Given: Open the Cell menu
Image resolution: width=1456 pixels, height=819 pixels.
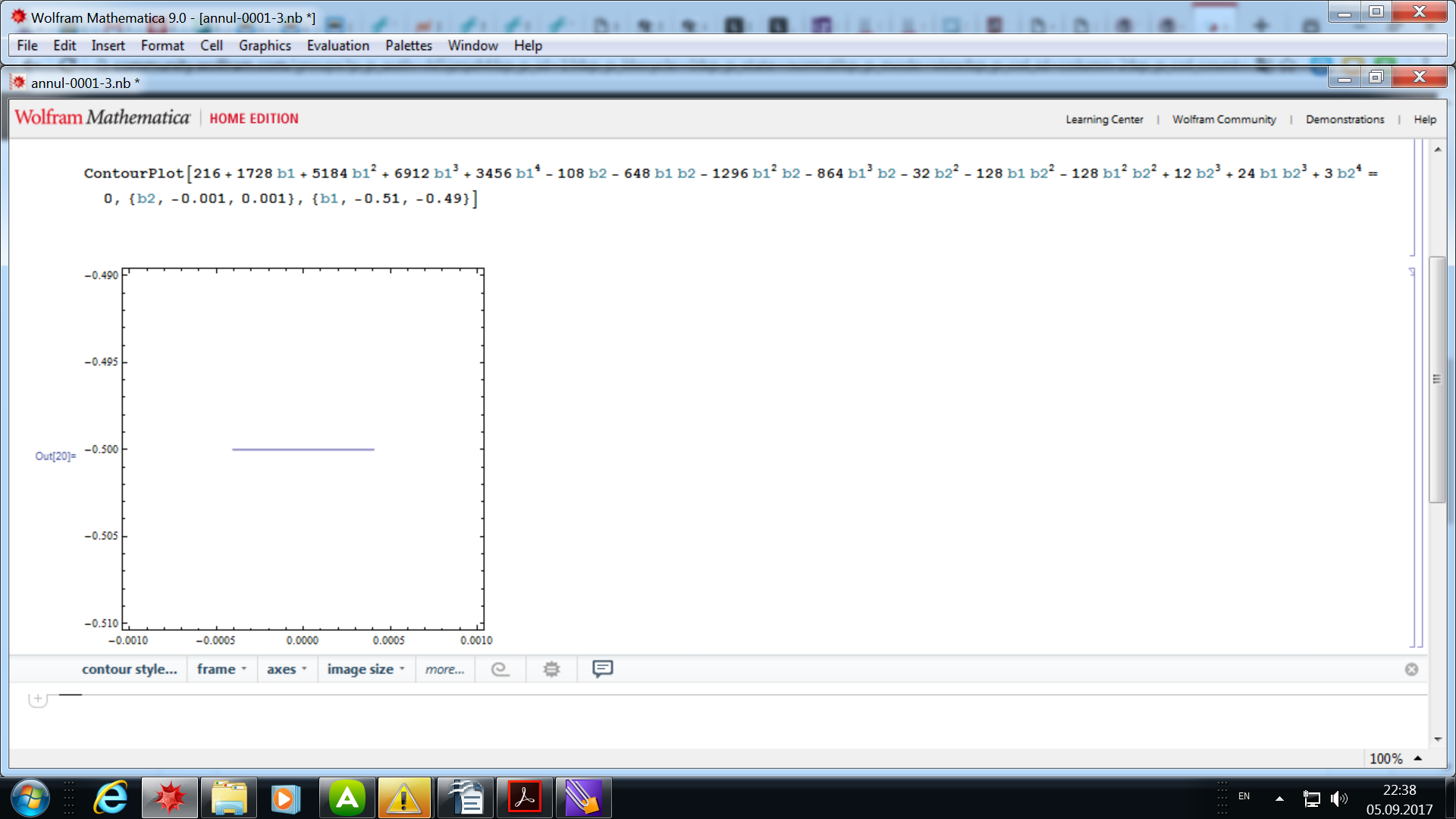Looking at the screenshot, I should click(x=212, y=45).
